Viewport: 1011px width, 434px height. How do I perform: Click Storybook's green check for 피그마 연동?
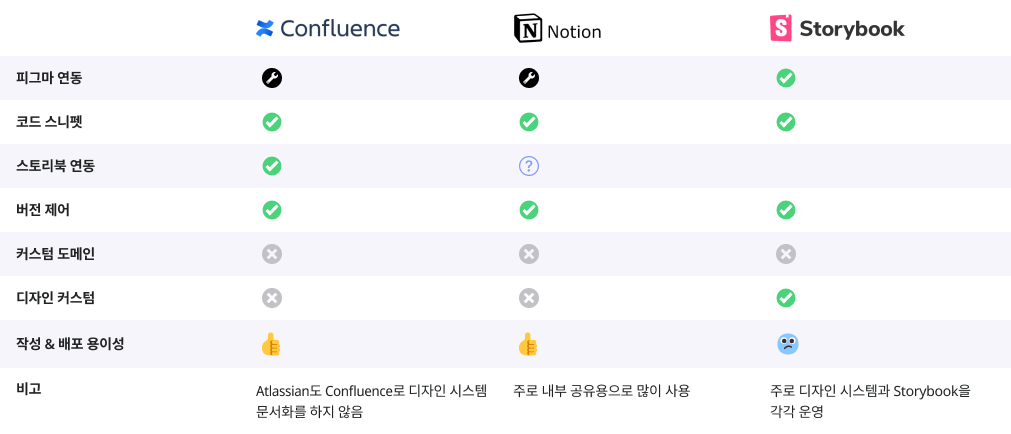click(x=786, y=79)
